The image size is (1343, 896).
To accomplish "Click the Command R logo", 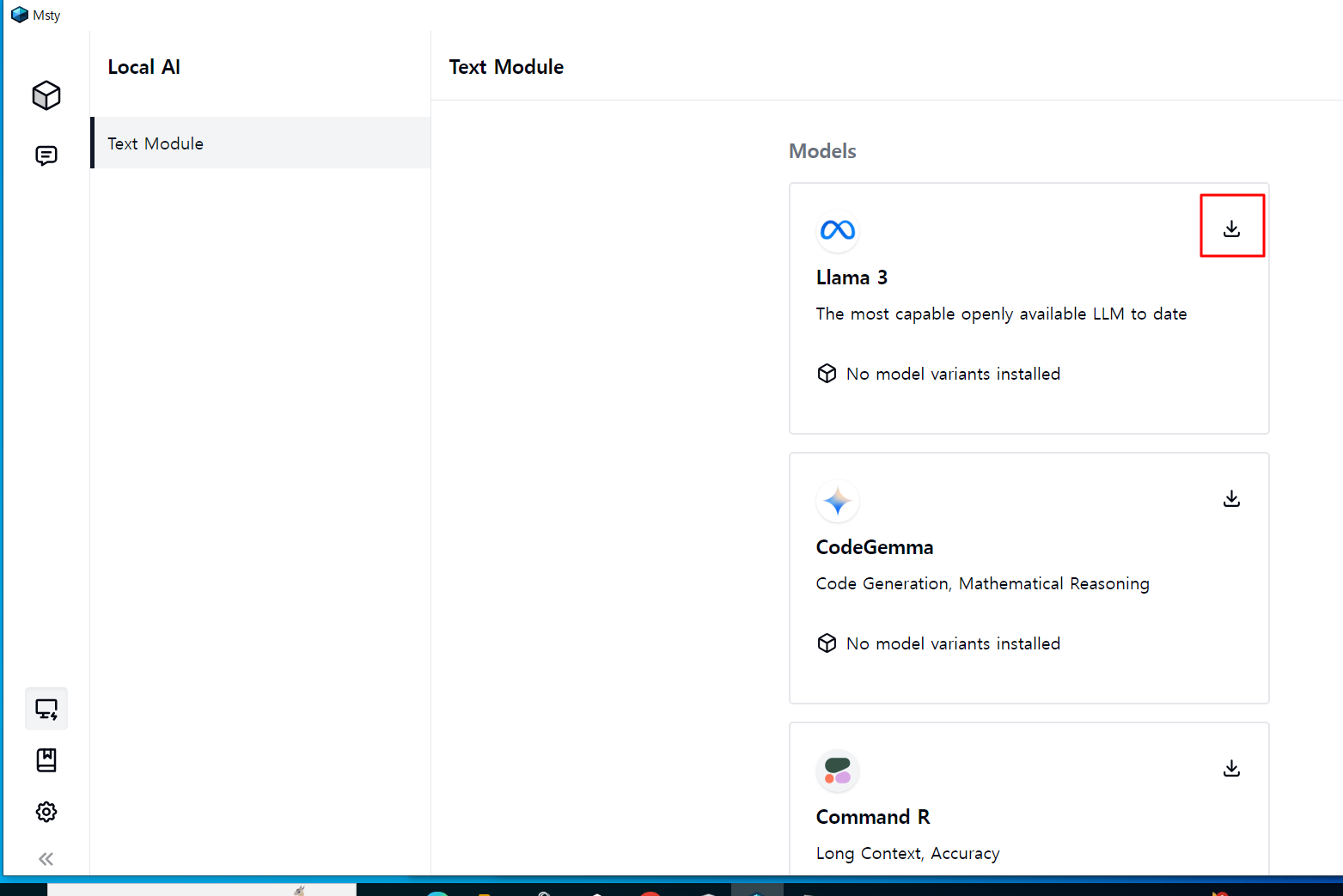I will (838, 770).
